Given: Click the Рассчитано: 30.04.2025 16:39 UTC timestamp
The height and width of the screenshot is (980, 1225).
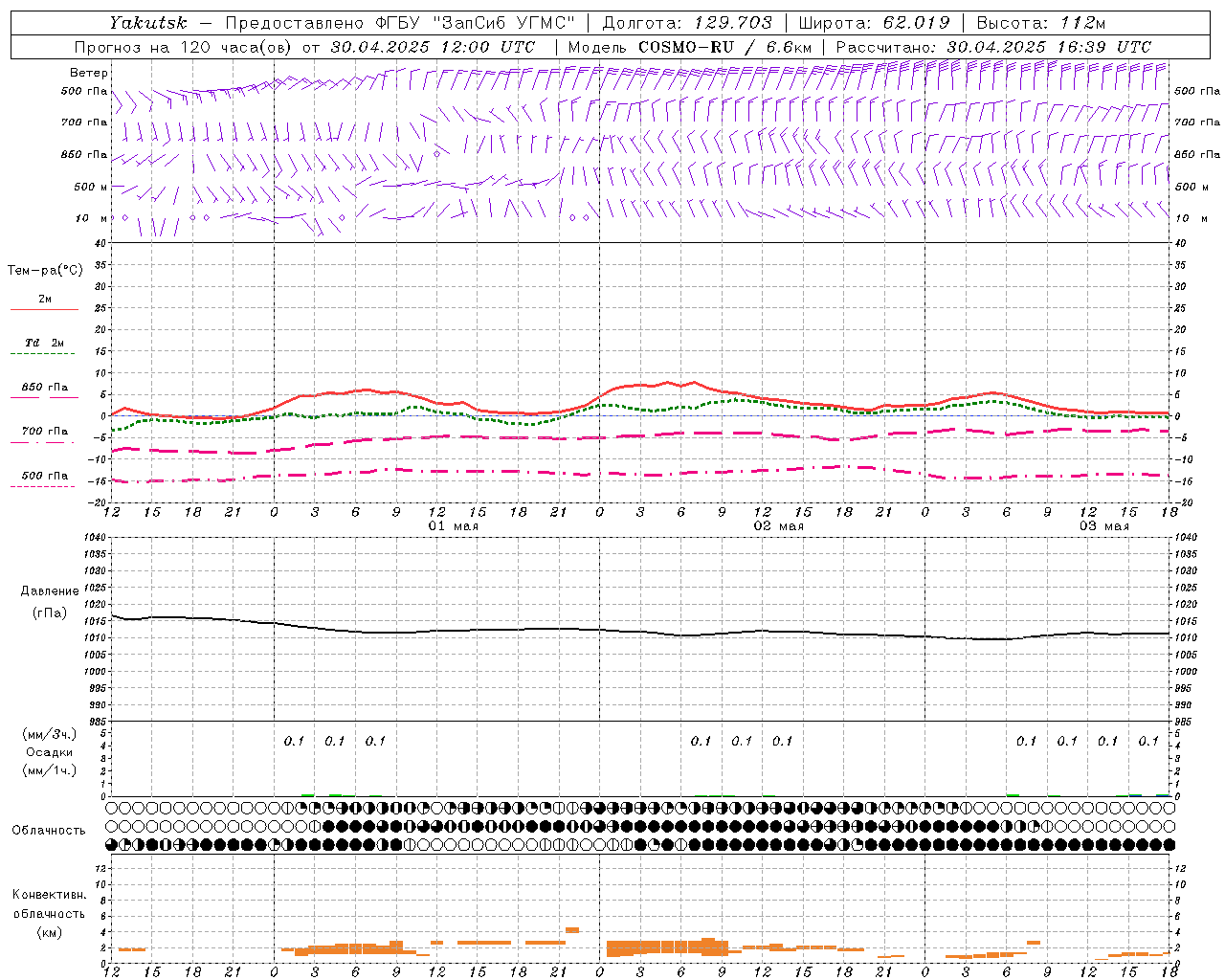Looking at the screenshot, I should [993, 47].
